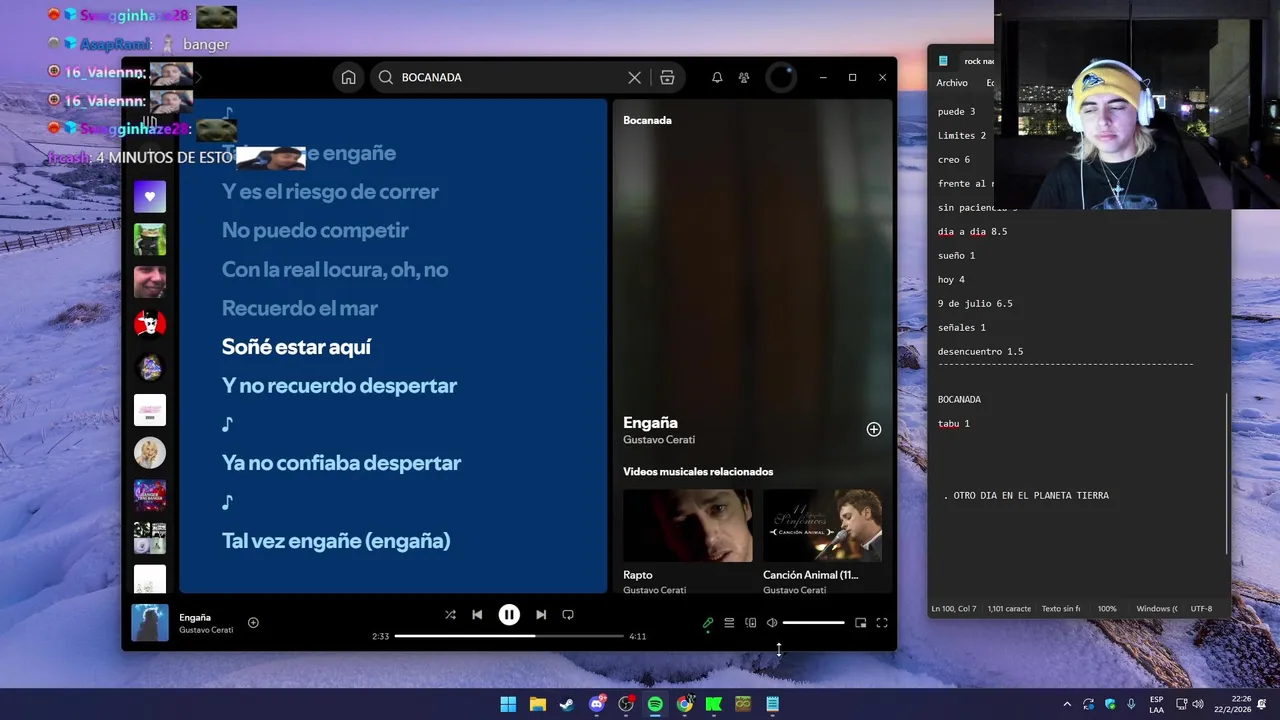Click the BOCANADA search field
Image resolution: width=1280 pixels, height=720 pixels.
(x=510, y=77)
